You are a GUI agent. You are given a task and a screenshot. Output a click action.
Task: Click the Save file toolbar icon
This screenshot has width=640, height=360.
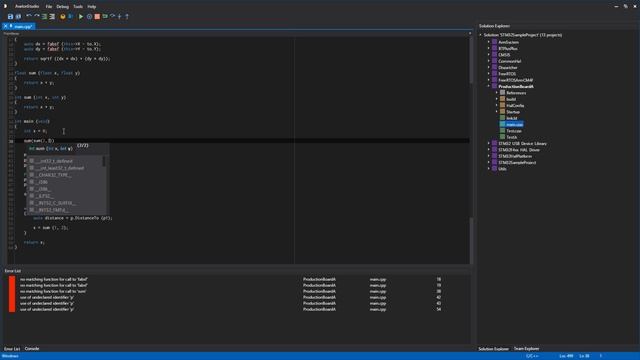[x=10, y=17]
